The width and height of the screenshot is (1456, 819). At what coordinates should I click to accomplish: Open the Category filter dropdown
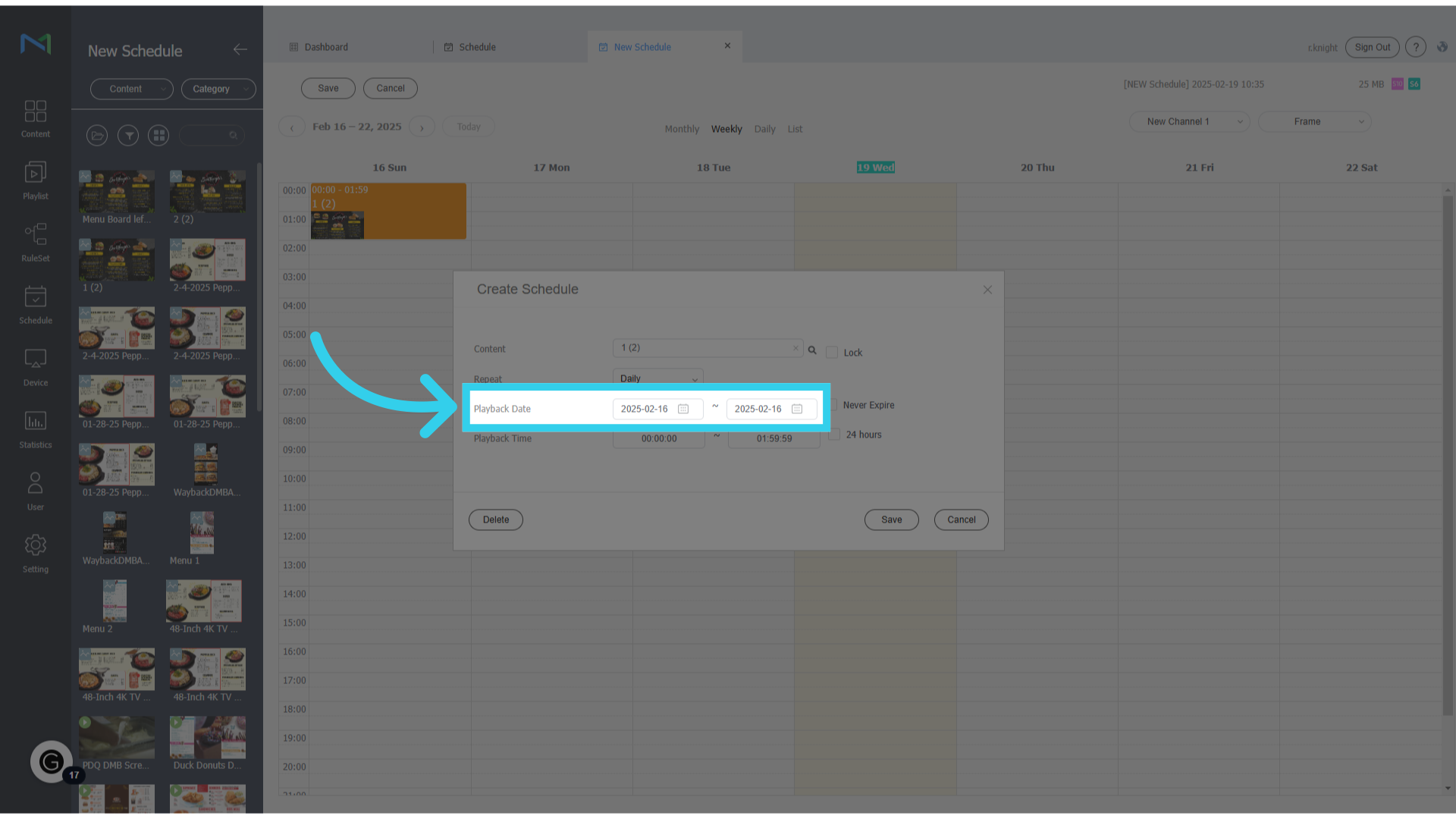(218, 89)
